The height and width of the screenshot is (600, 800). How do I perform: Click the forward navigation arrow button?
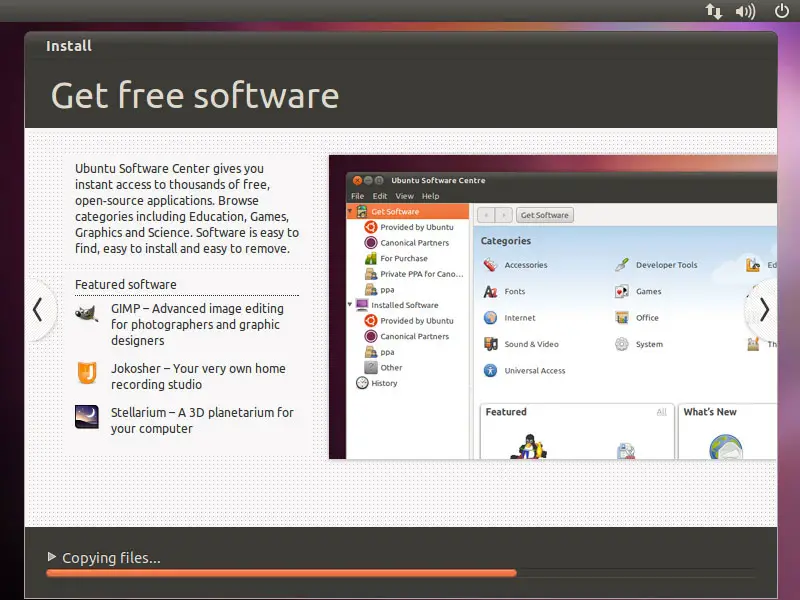coord(504,215)
